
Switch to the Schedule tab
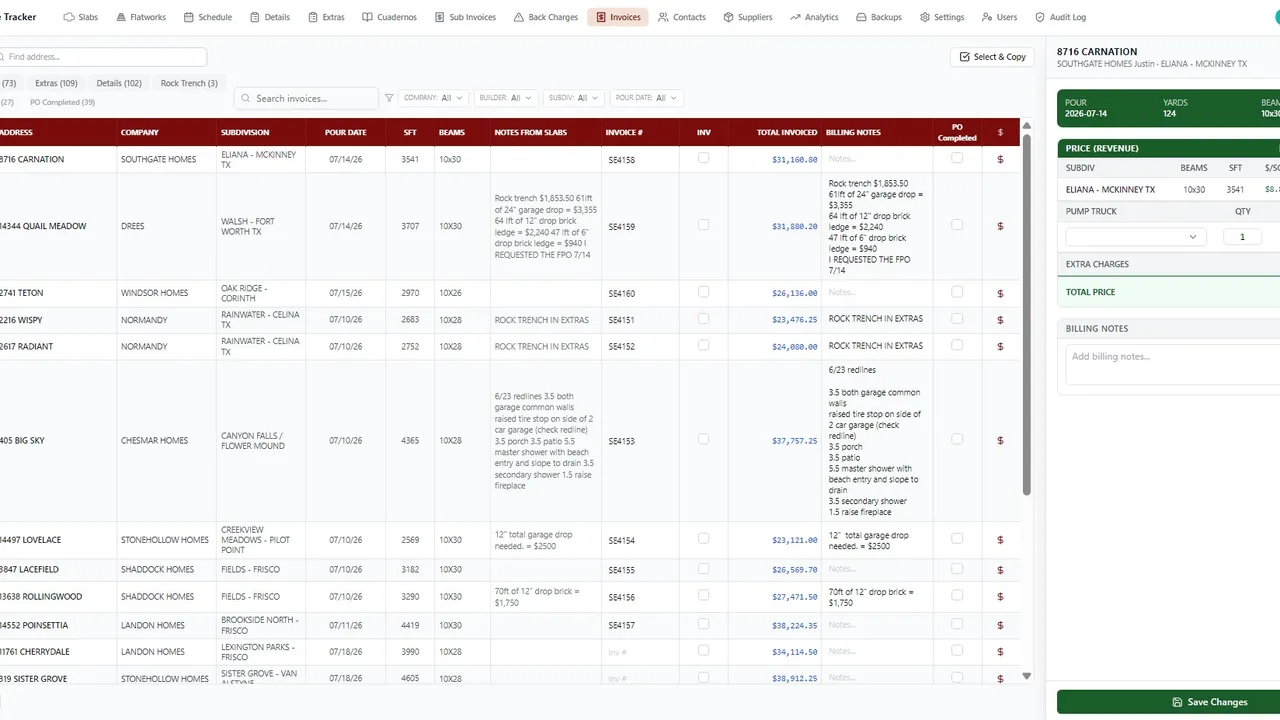[x=208, y=17]
